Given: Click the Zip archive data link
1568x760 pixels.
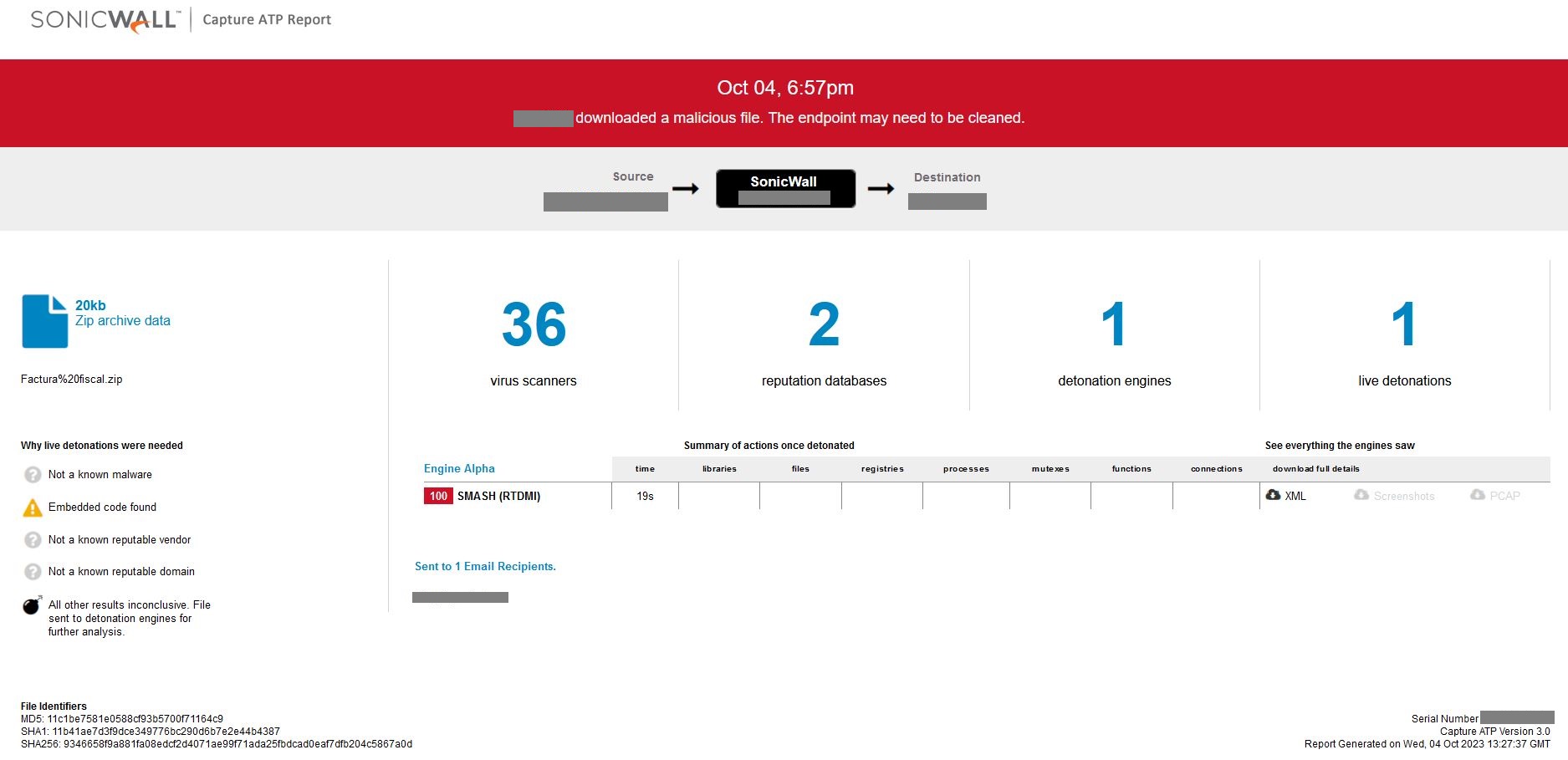Looking at the screenshot, I should [123, 321].
